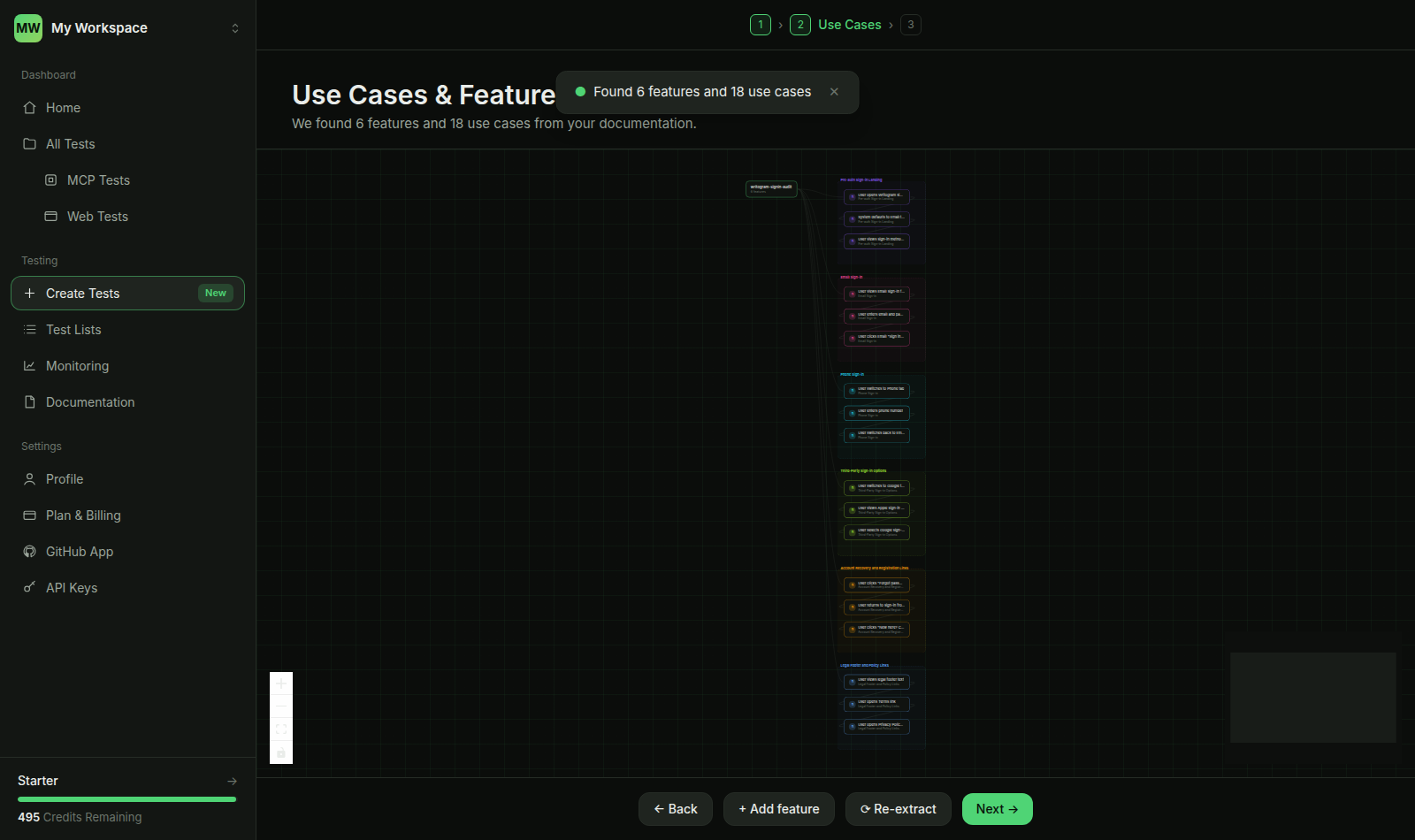Jump to step 3 in the wizard

911,25
